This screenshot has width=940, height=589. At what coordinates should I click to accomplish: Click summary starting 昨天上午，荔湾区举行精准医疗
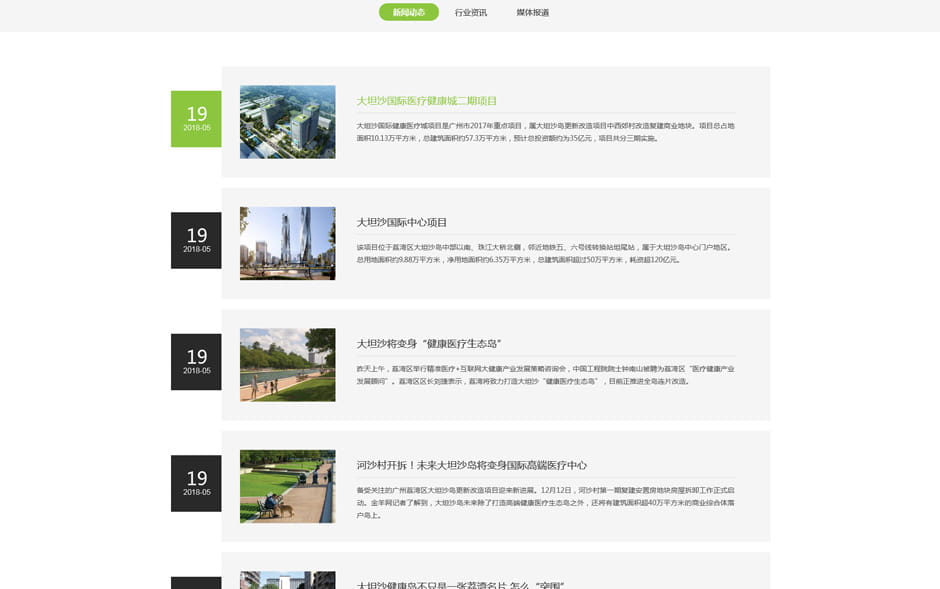click(546, 375)
